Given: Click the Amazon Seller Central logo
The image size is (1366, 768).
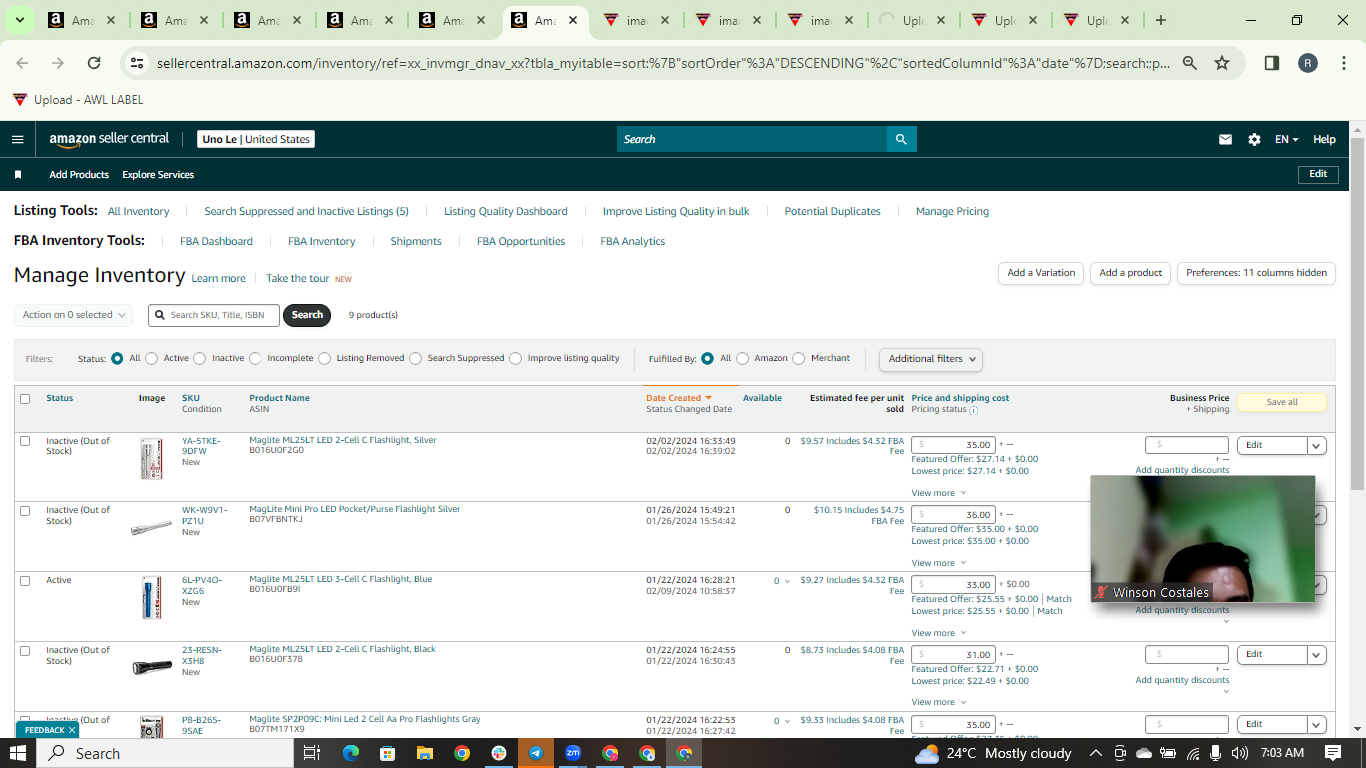Looking at the screenshot, I should pos(110,139).
